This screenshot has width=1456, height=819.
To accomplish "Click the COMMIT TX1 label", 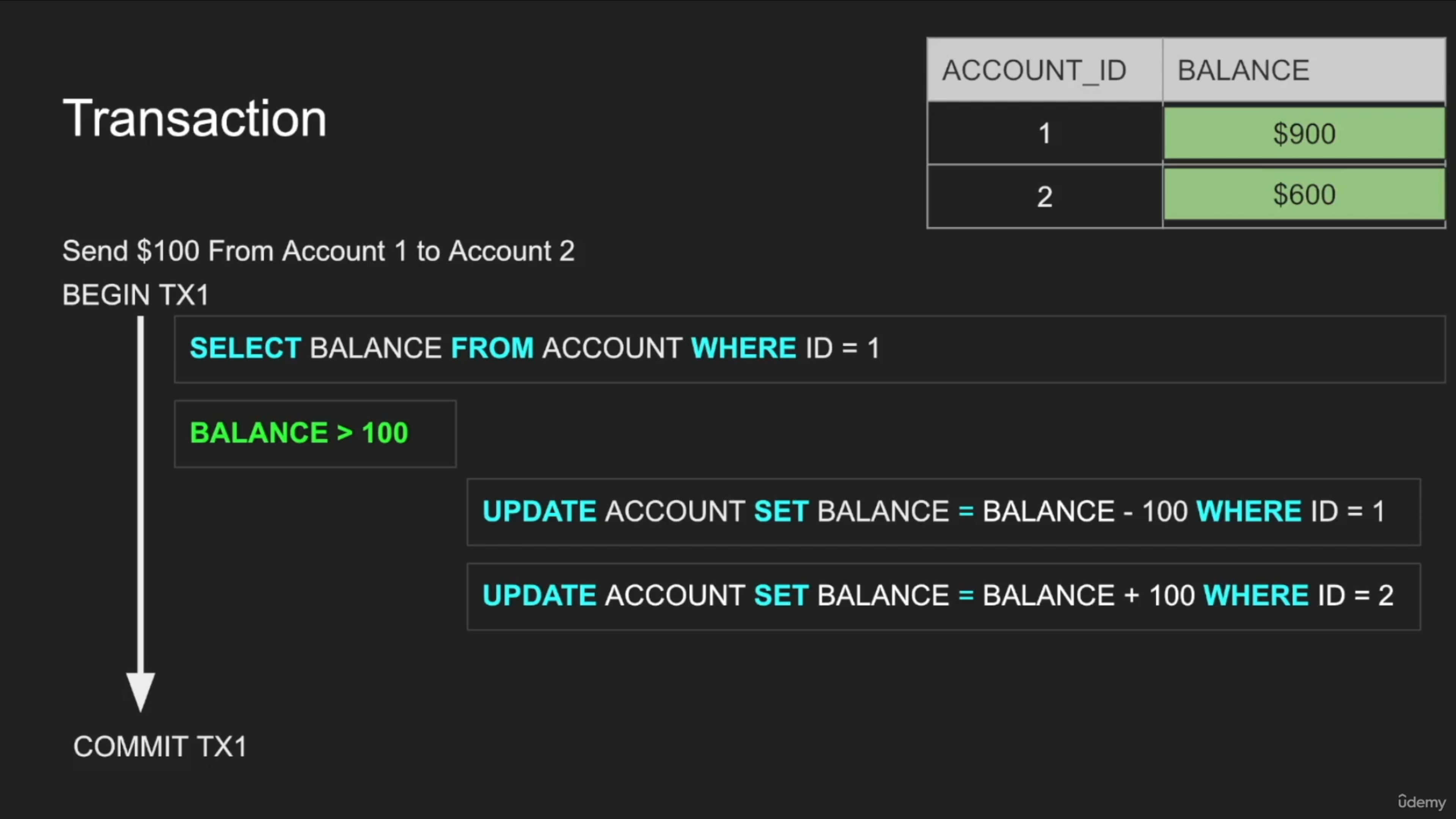I will click(x=160, y=747).
